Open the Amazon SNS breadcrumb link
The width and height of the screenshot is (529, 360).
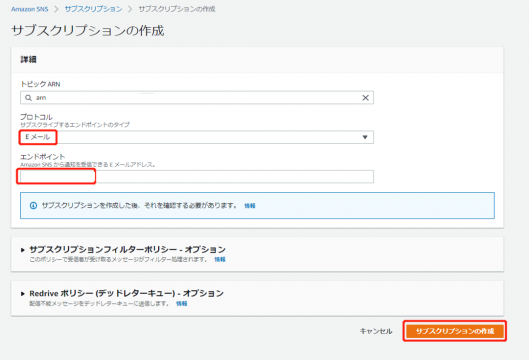point(30,9)
